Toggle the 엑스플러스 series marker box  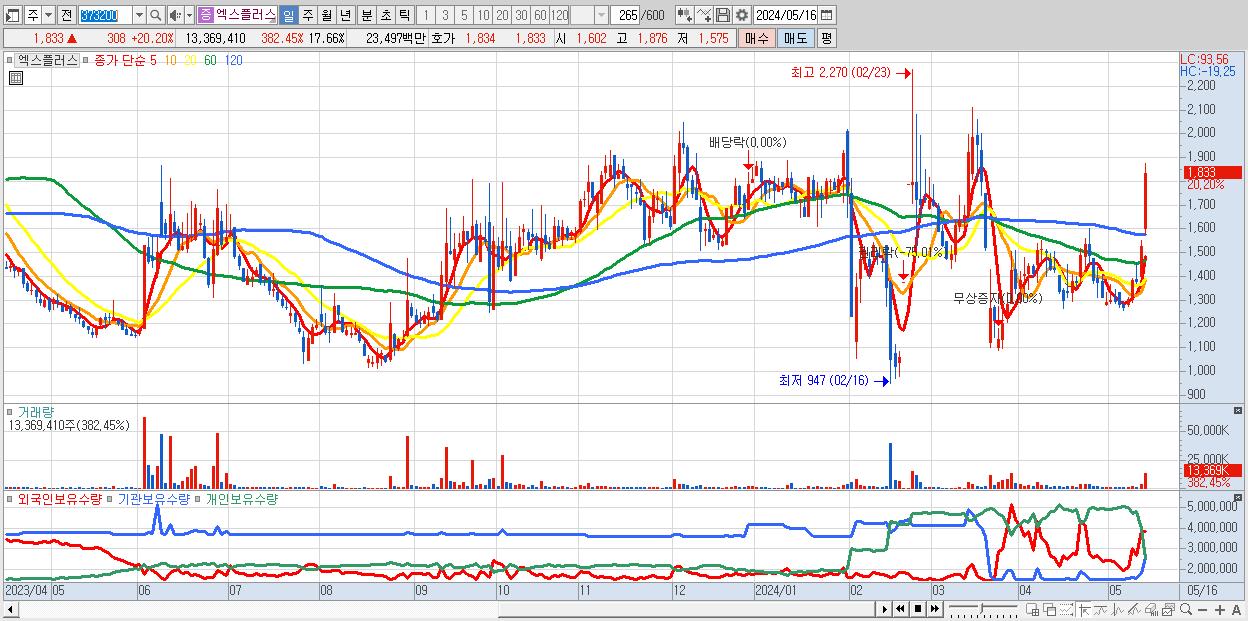[10, 60]
